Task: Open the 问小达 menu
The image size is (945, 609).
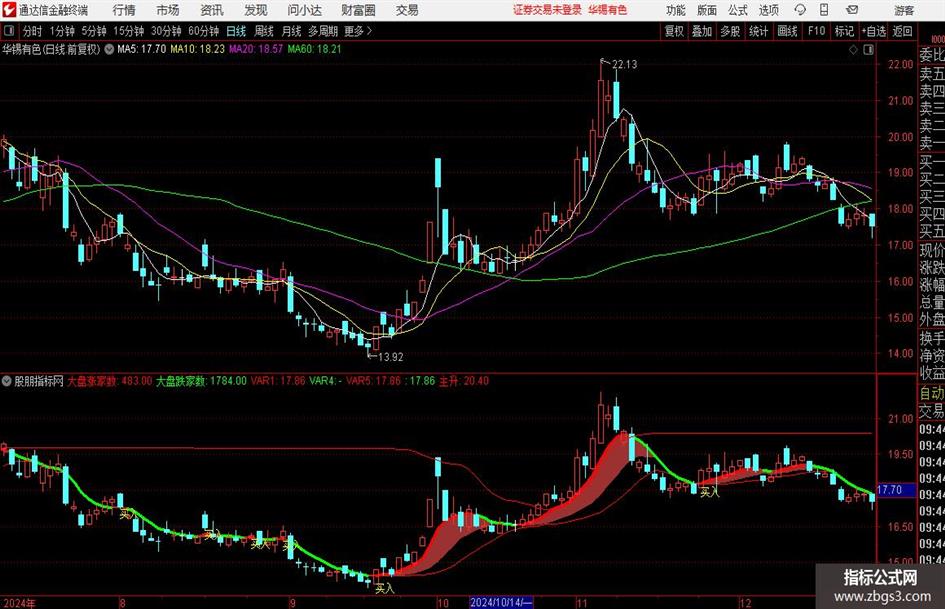Action: pos(304,10)
